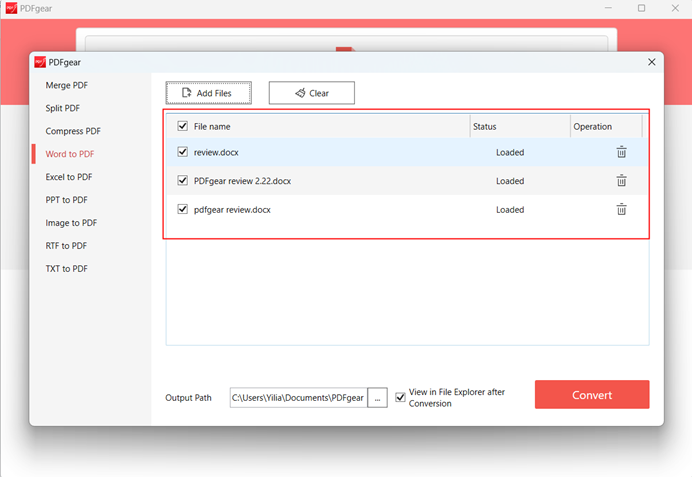Go to Excel to PDF
The image size is (692, 477).
(x=69, y=177)
